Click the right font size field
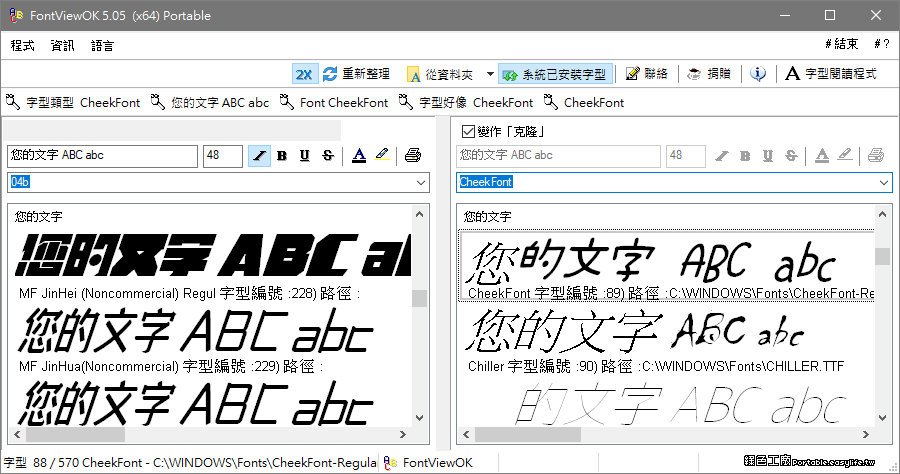 click(x=686, y=156)
